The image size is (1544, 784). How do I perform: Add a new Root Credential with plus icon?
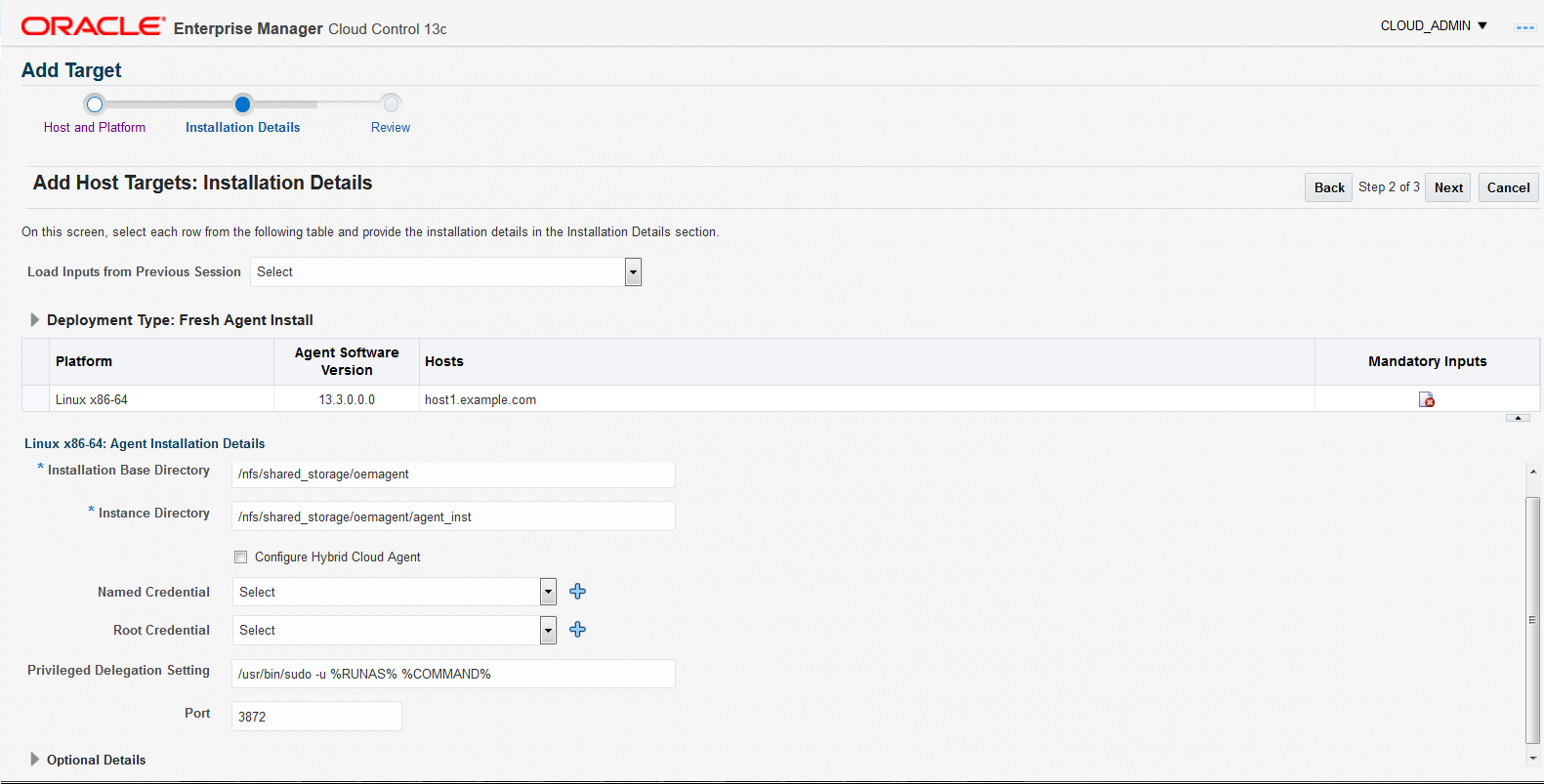click(x=578, y=630)
